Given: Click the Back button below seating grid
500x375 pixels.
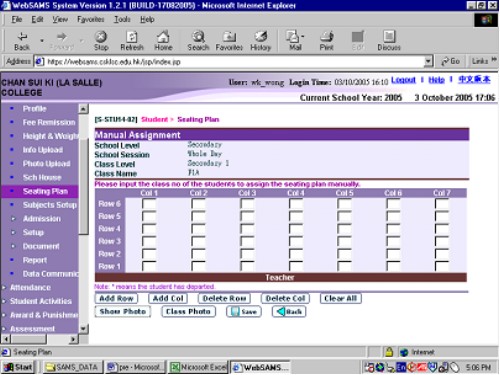Looking at the screenshot, I should click(x=289, y=312).
